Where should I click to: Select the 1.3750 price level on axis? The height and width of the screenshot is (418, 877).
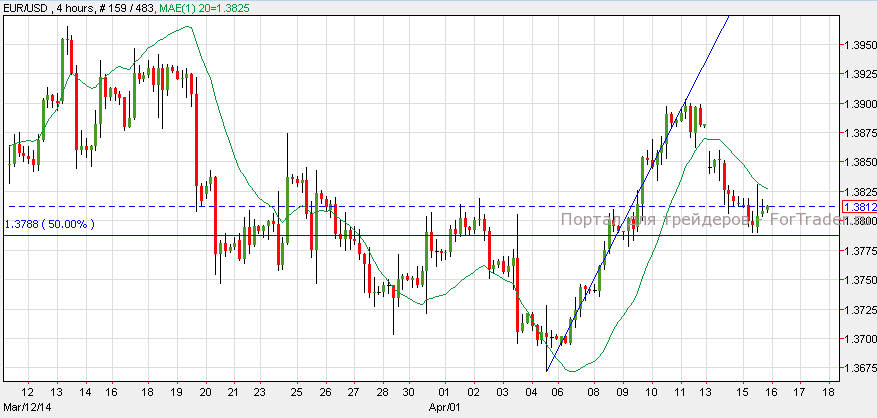[x=859, y=281]
